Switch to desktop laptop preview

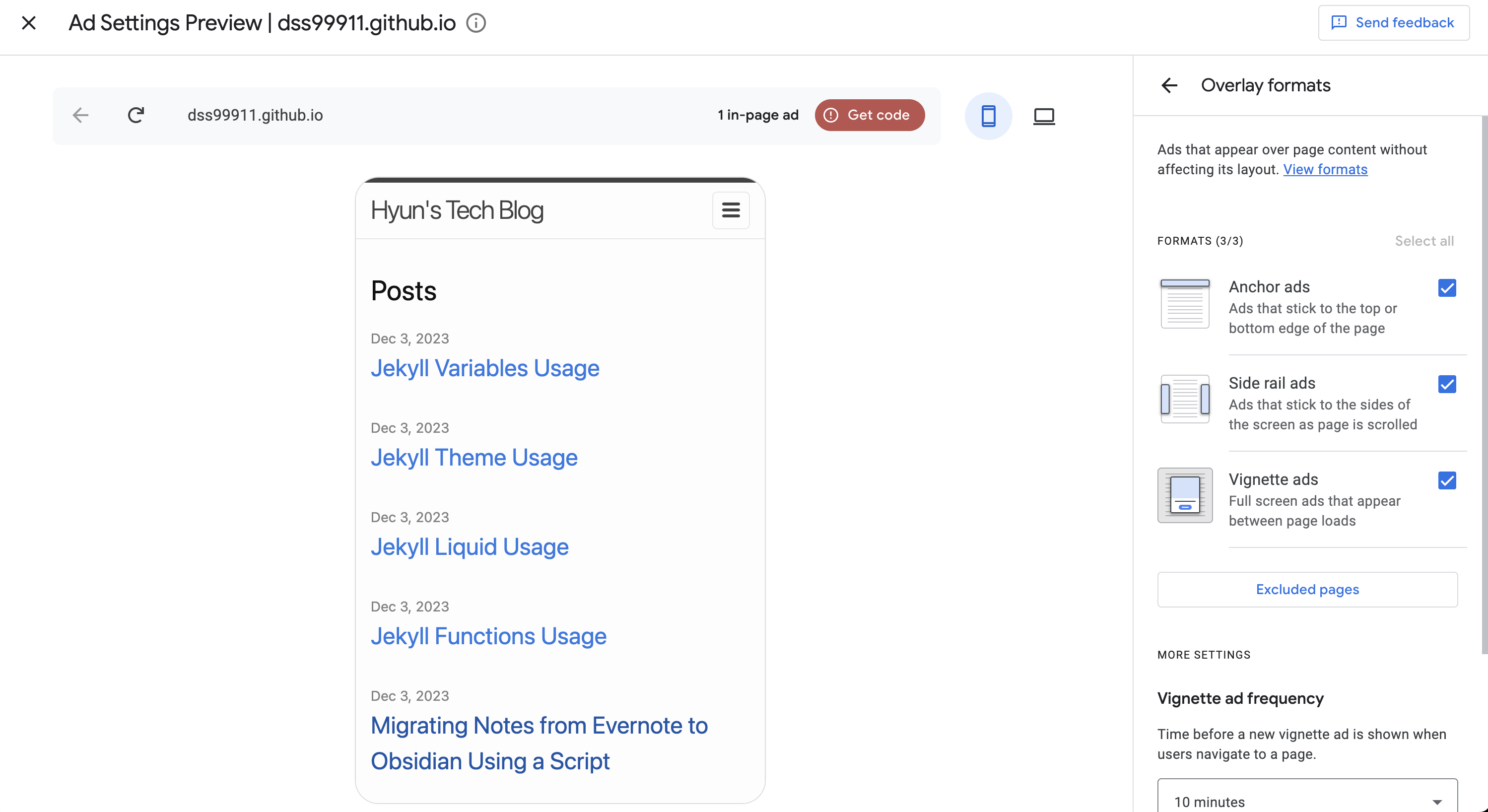pyautogui.click(x=1043, y=116)
